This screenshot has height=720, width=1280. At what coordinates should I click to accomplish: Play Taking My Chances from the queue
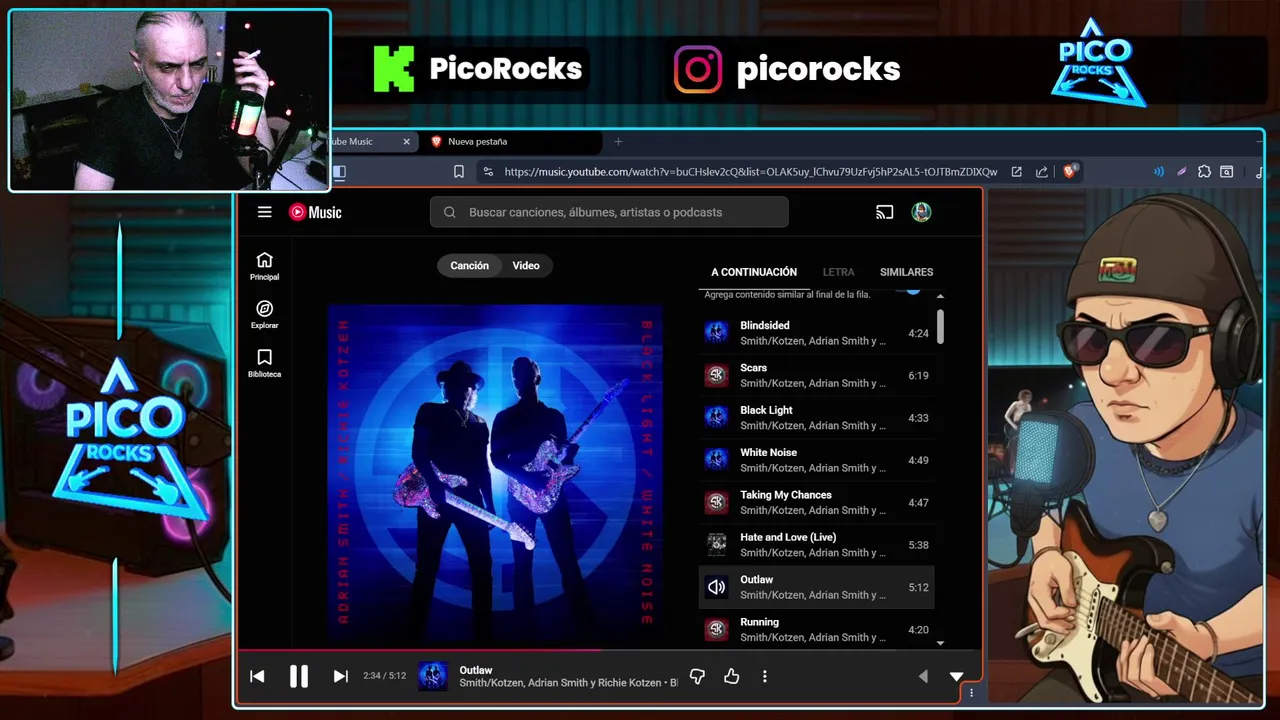[816, 502]
